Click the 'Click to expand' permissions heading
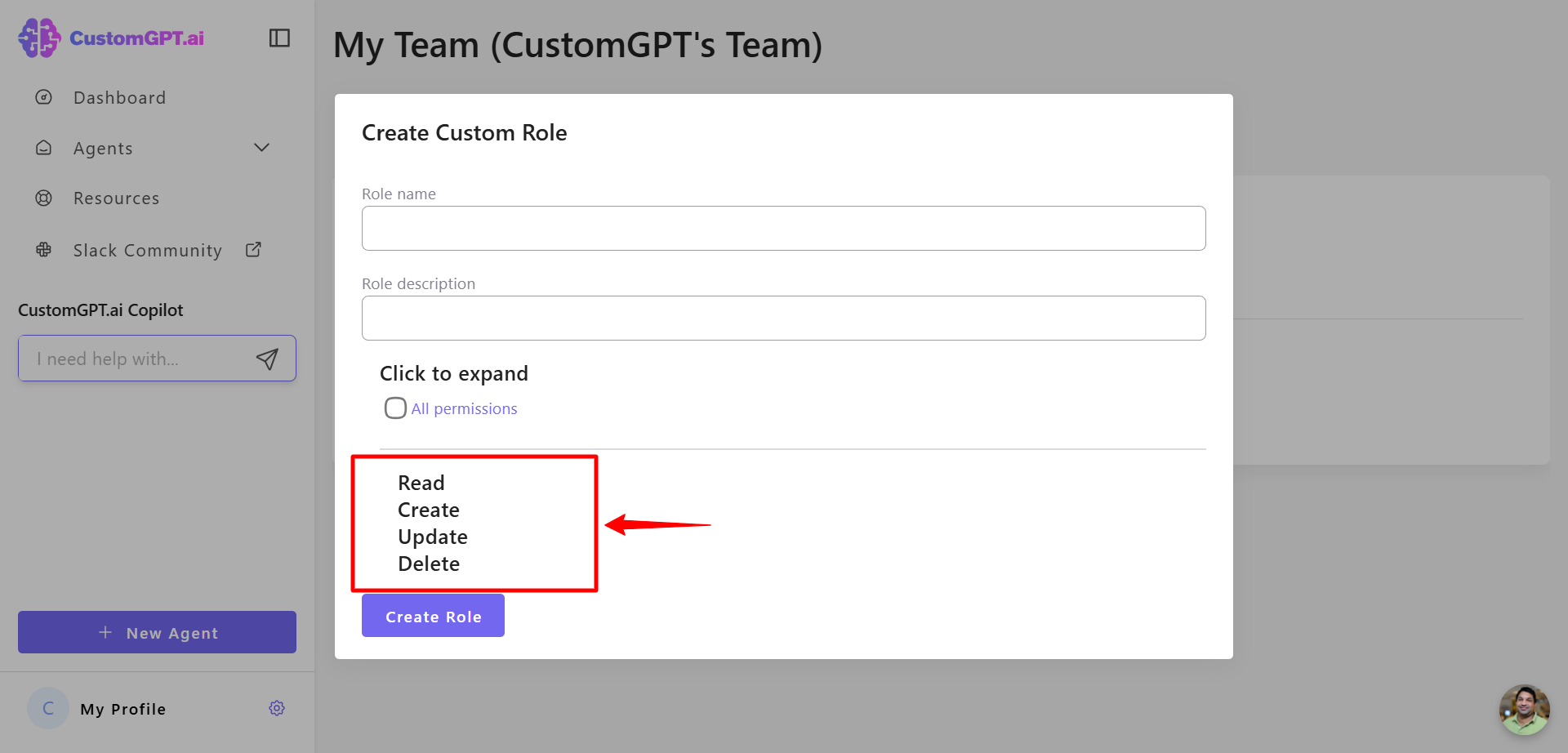The width and height of the screenshot is (1568, 753). click(x=453, y=373)
